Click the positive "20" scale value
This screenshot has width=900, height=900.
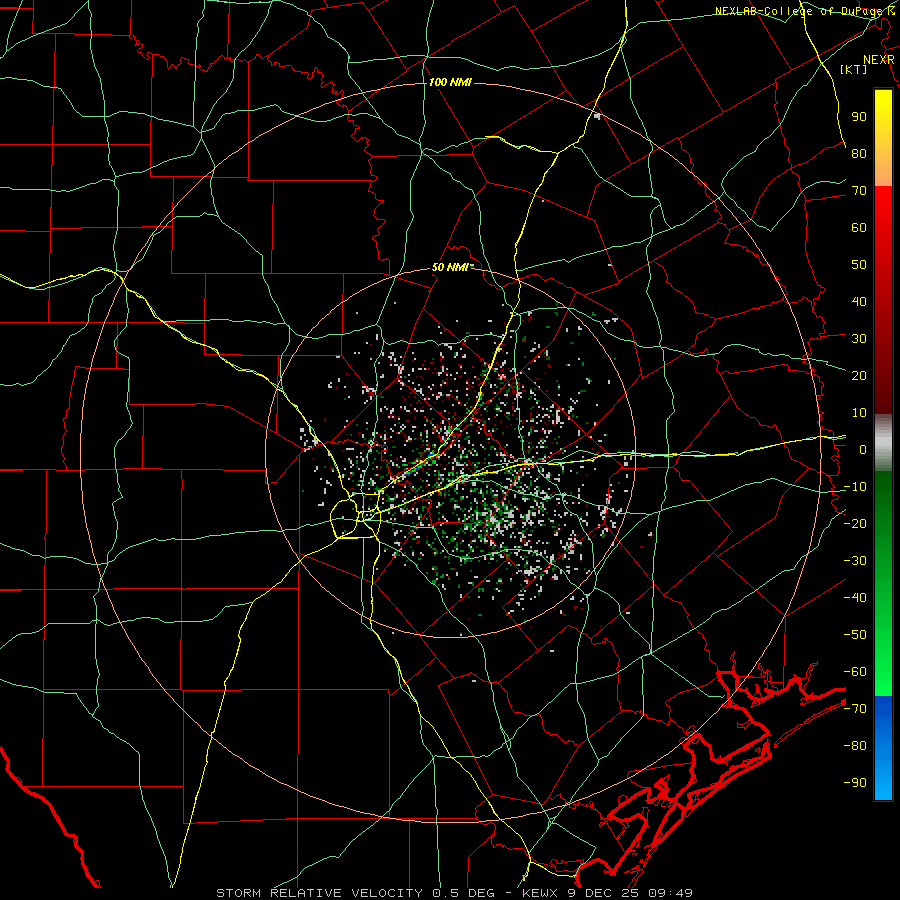click(859, 375)
